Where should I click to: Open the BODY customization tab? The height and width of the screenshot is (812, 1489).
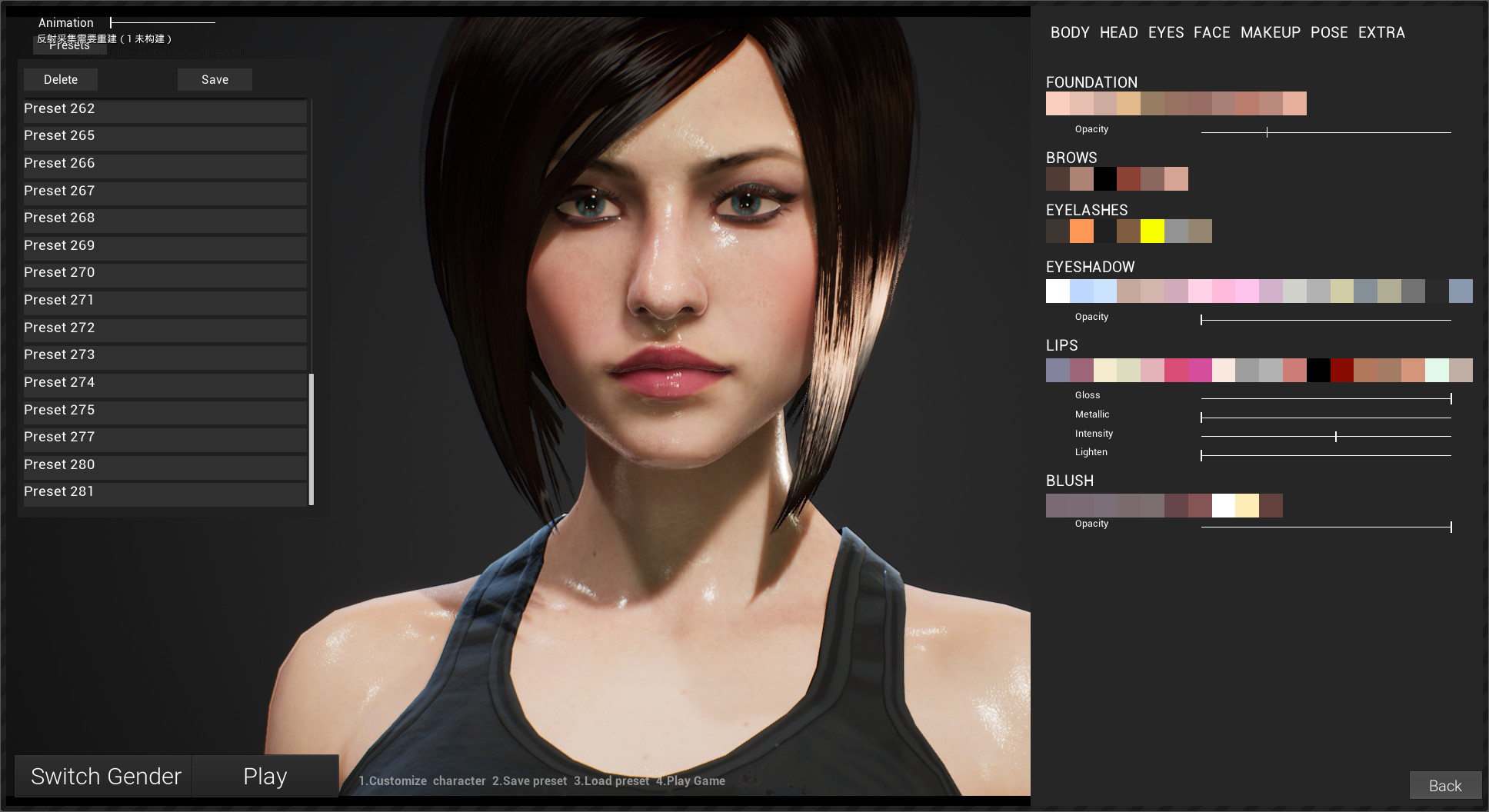click(1069, 32)
